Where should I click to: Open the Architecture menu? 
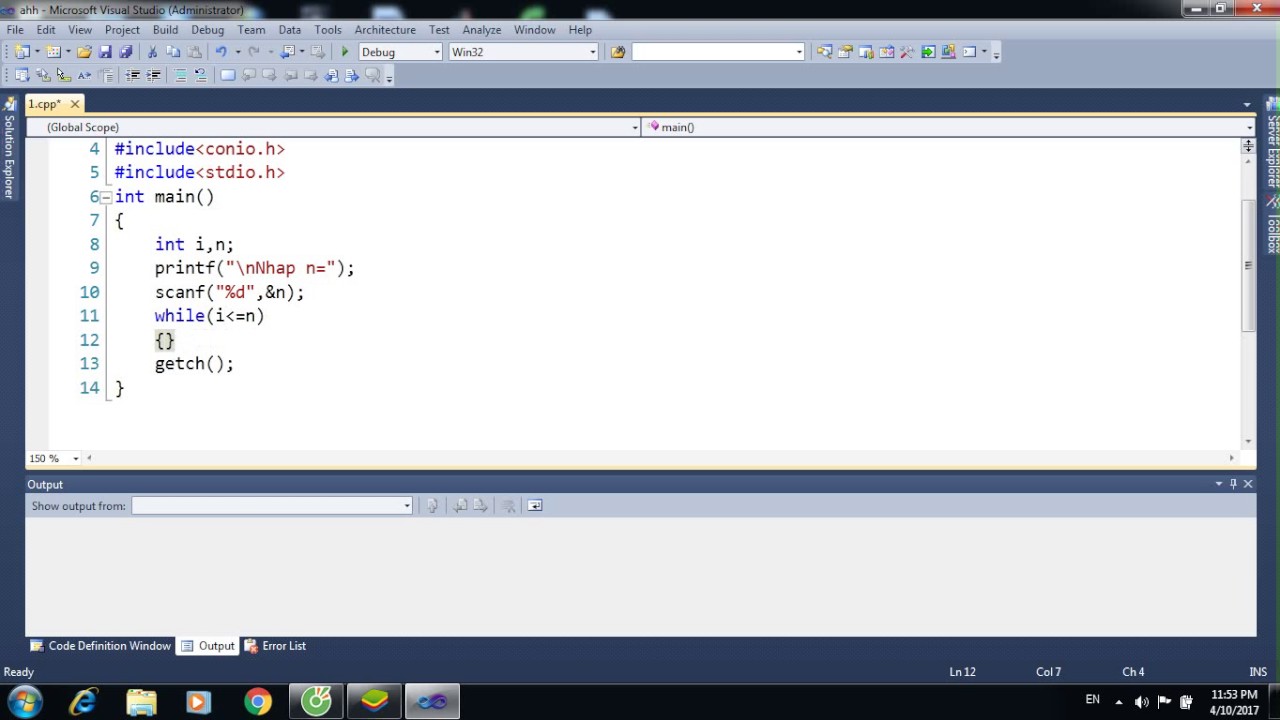click(385, 30)
